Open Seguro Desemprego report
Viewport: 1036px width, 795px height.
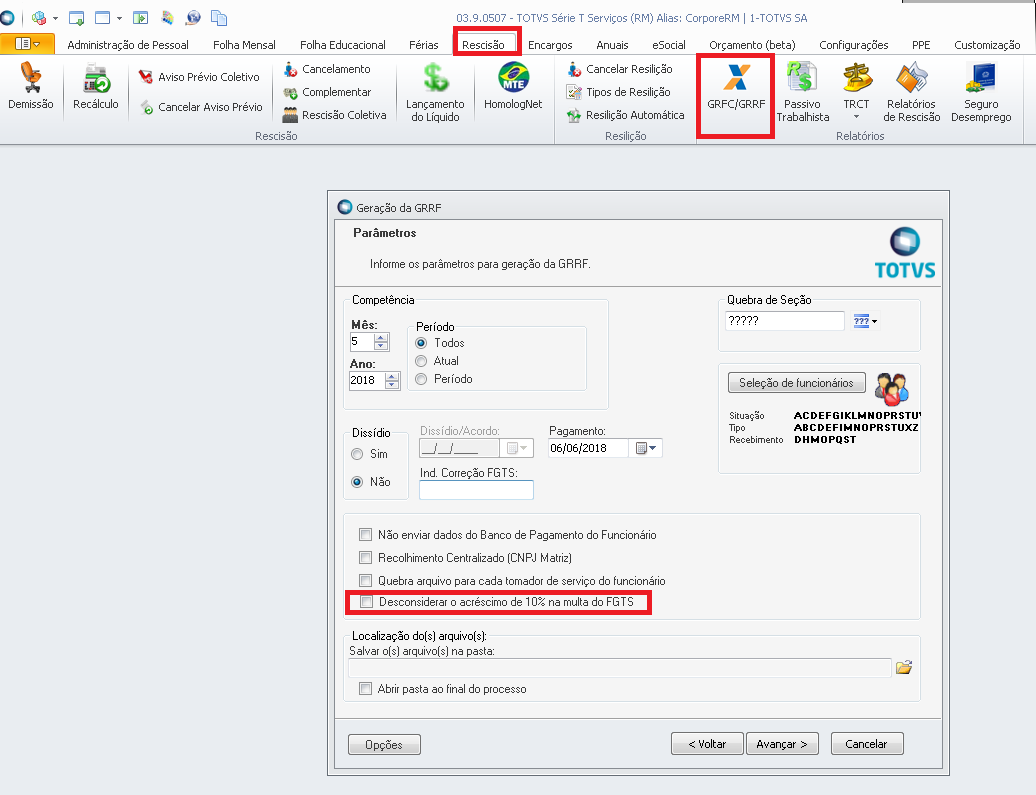981,92
